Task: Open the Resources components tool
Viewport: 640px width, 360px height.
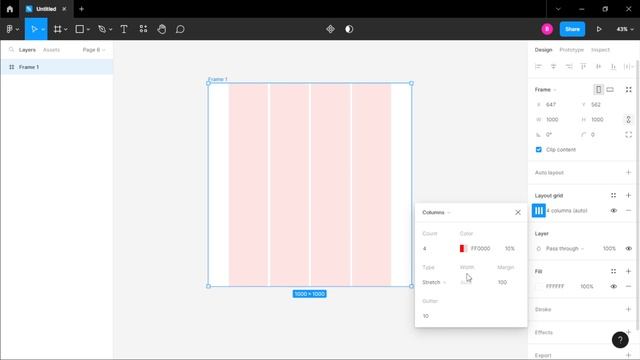Action: pos(143,29)
